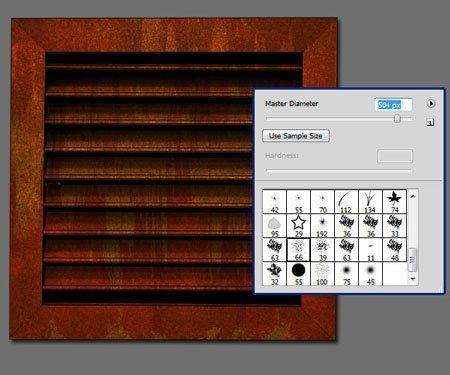The image size is (450, 375).
Task: Pick the 29 outlined star brush
Action: 298,226
